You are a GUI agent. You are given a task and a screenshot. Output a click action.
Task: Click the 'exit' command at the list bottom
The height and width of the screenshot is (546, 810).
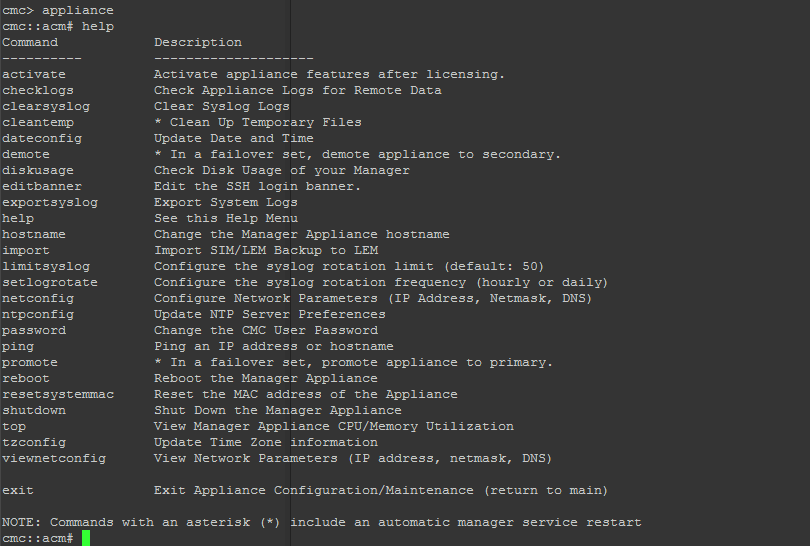coord(18,490)
